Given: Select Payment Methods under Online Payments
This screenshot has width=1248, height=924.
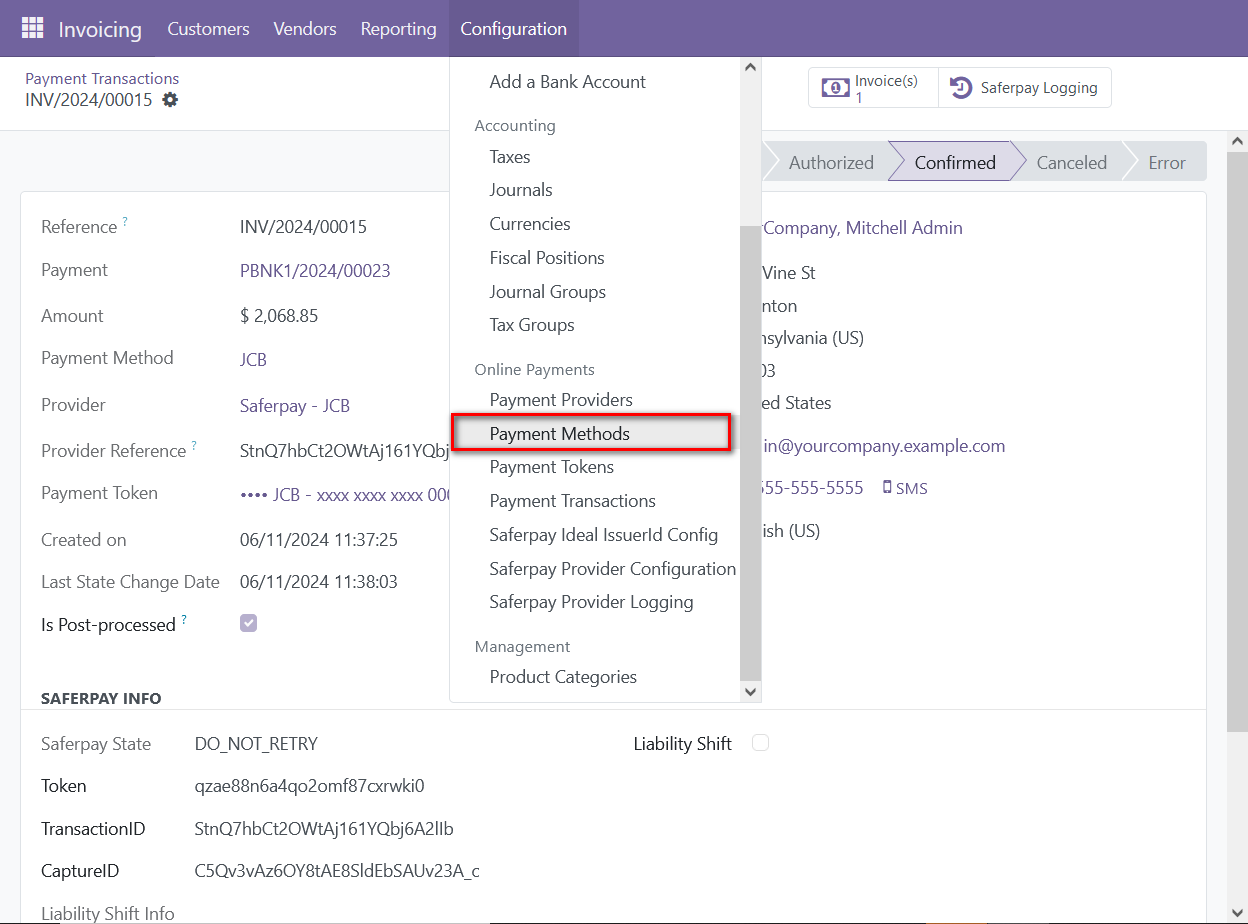Looking at the screenshot, I should (560, 432).
